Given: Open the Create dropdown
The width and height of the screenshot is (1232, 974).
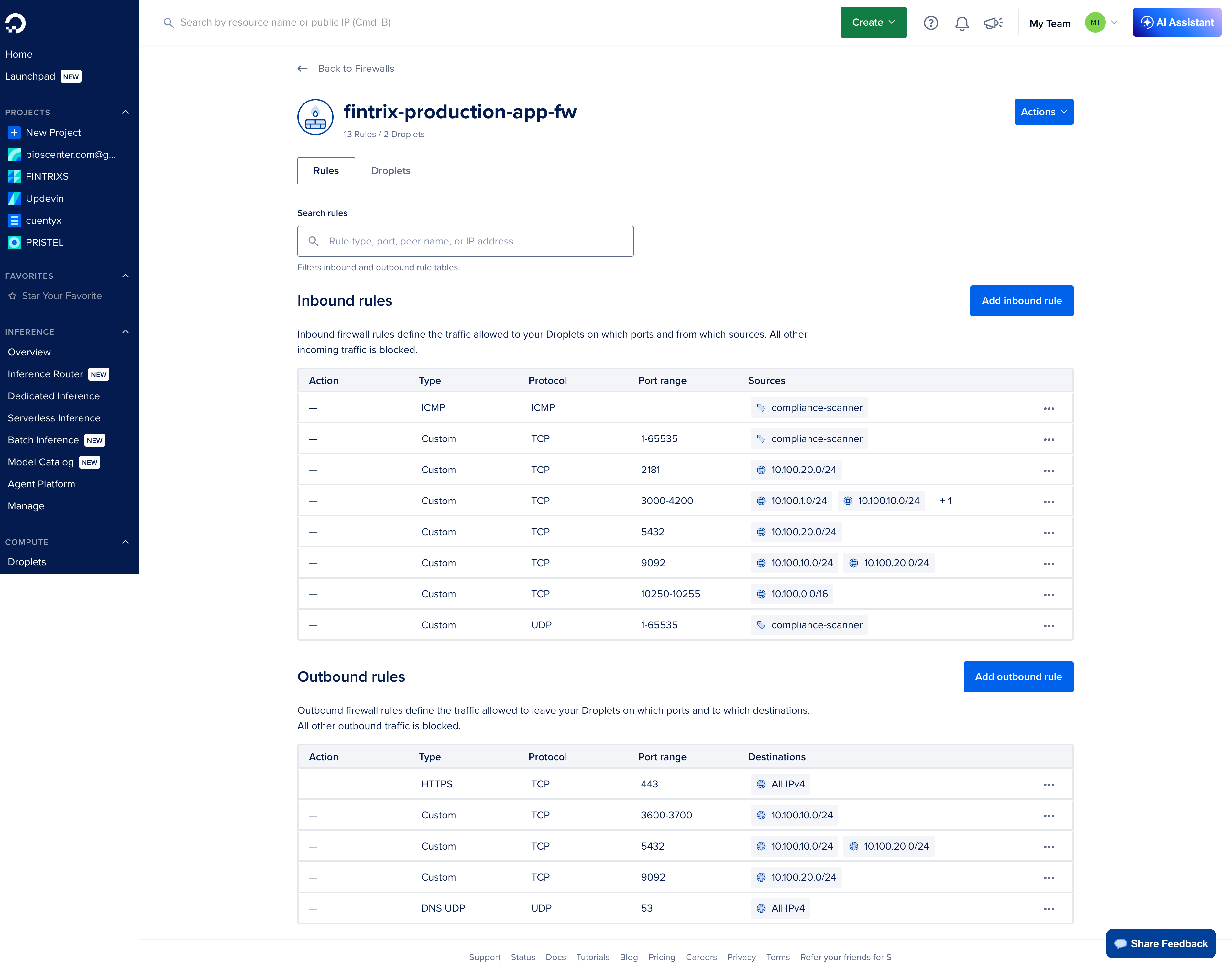Looking at the screenshot, I should tap(873, 22).
